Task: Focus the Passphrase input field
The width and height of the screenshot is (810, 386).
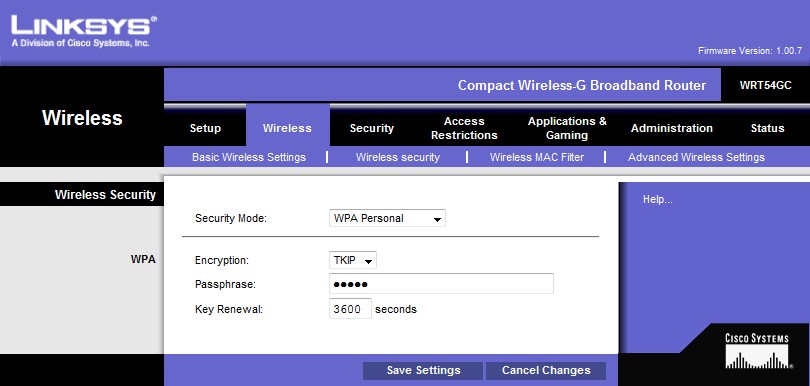Action: [x=441, y=284]
